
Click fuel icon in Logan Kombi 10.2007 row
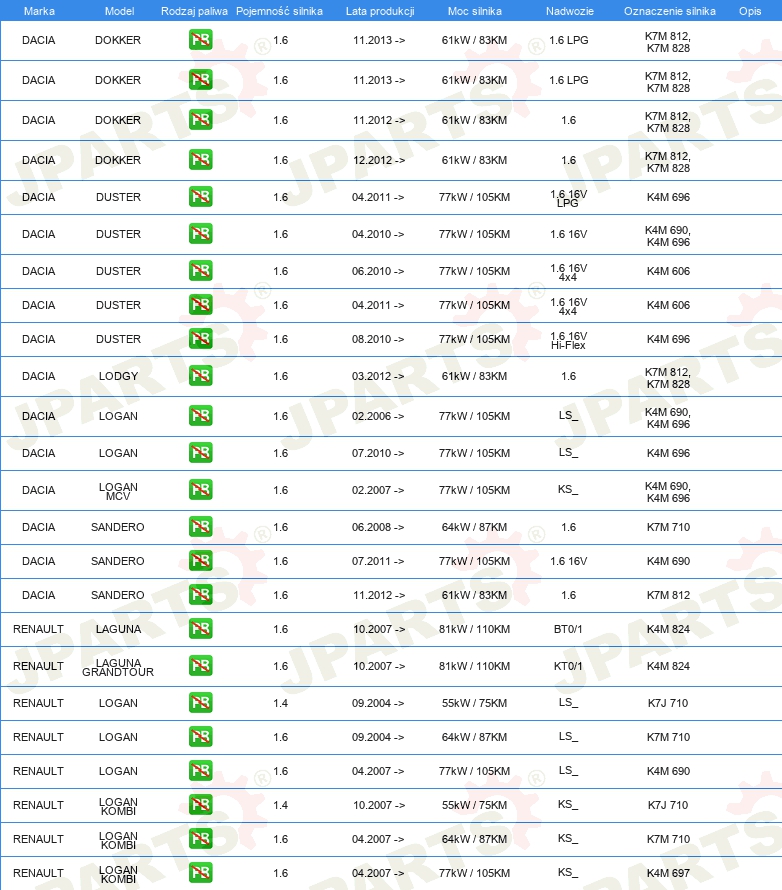200,805
